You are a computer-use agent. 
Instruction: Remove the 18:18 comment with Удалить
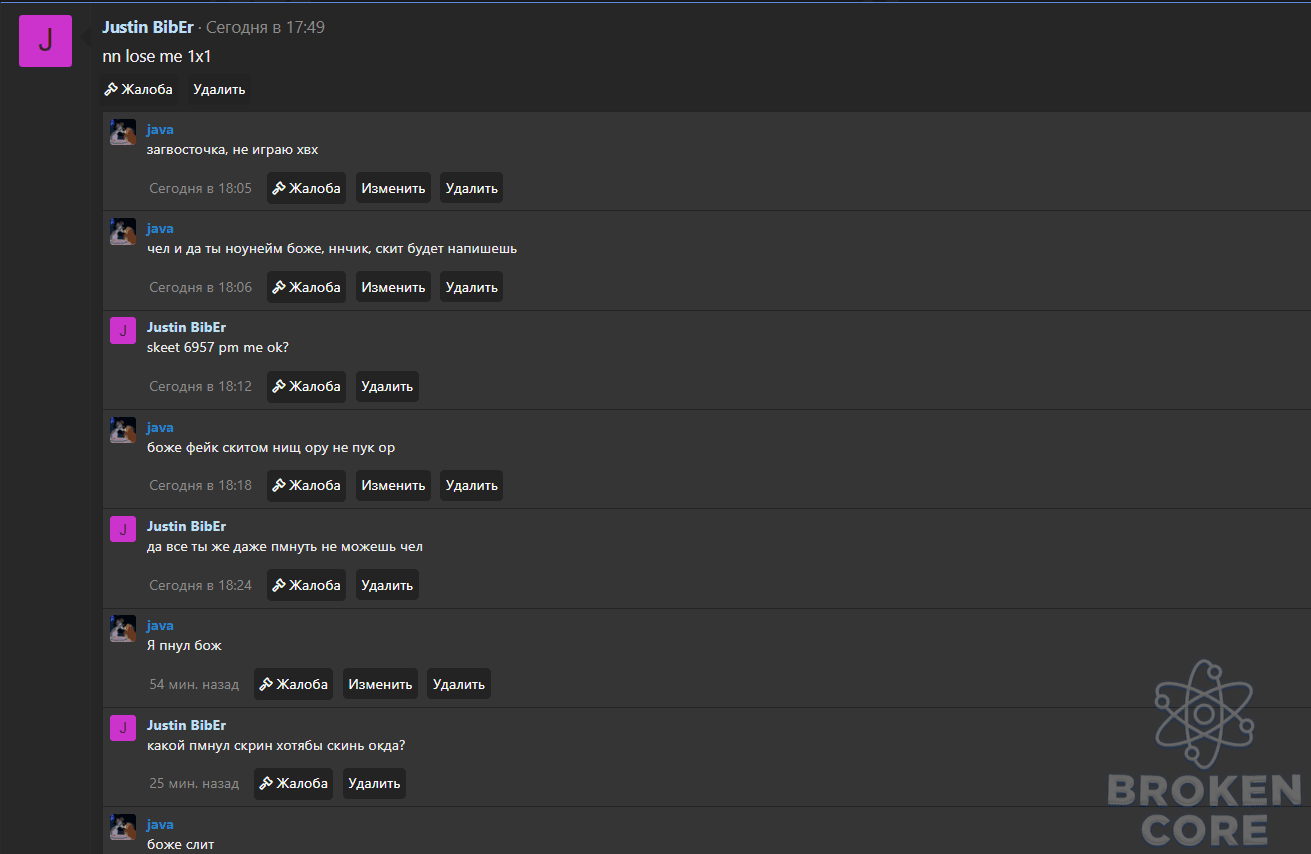click(x=471, y=485)
